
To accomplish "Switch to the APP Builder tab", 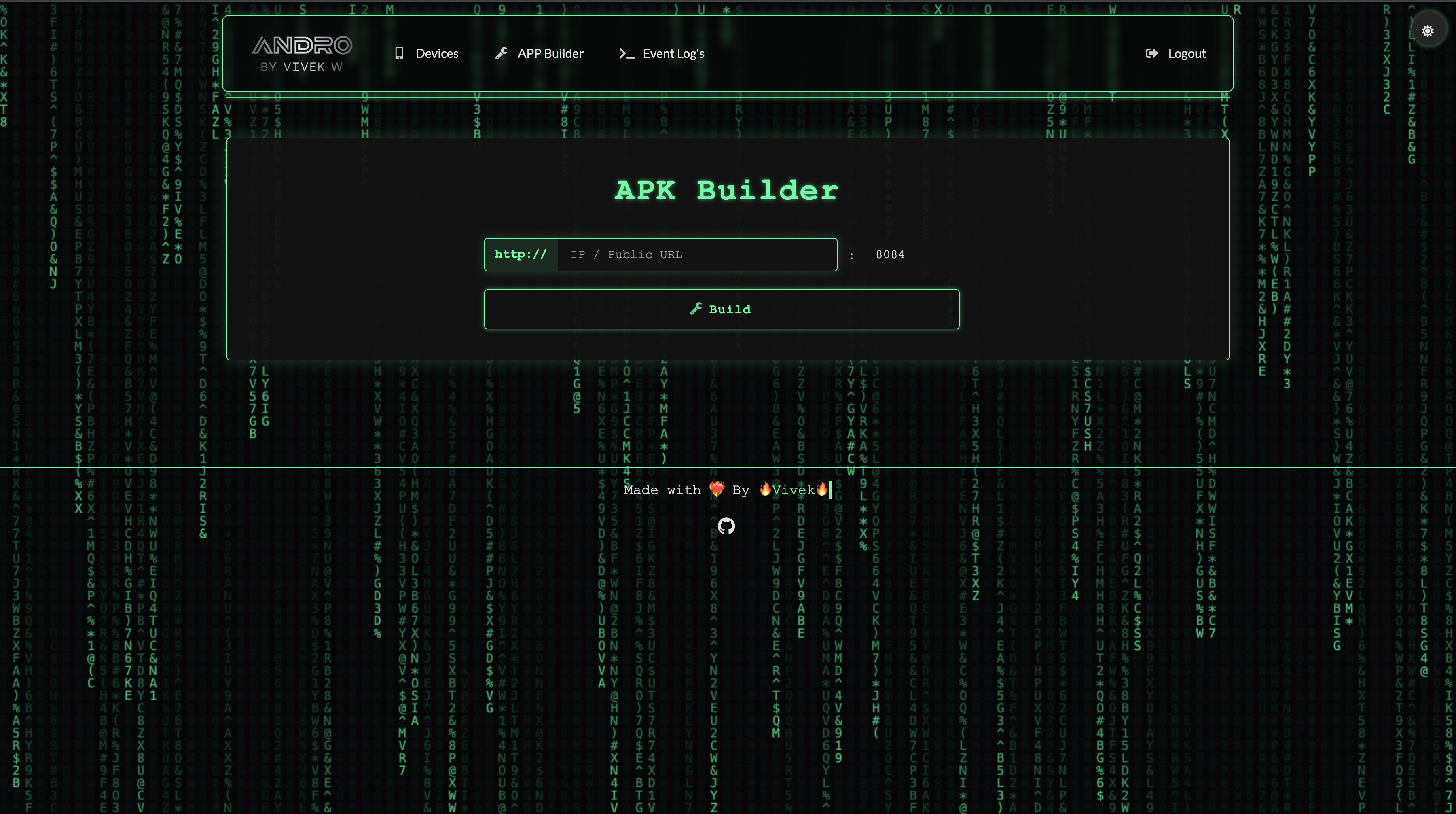I will [x=551, y=53].
